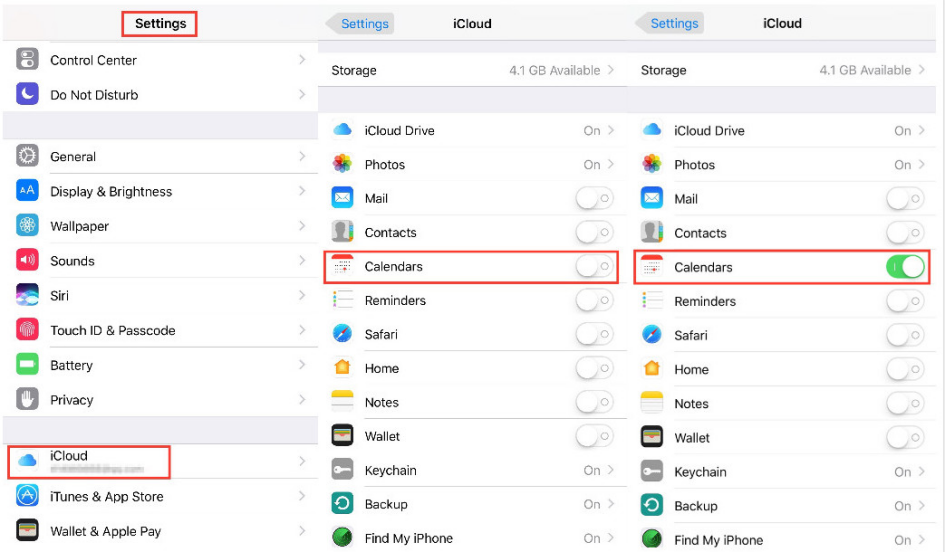Tap Backup icon in middle iCloud panel
This screenshot has height=552, width=945.
[342, 504]
